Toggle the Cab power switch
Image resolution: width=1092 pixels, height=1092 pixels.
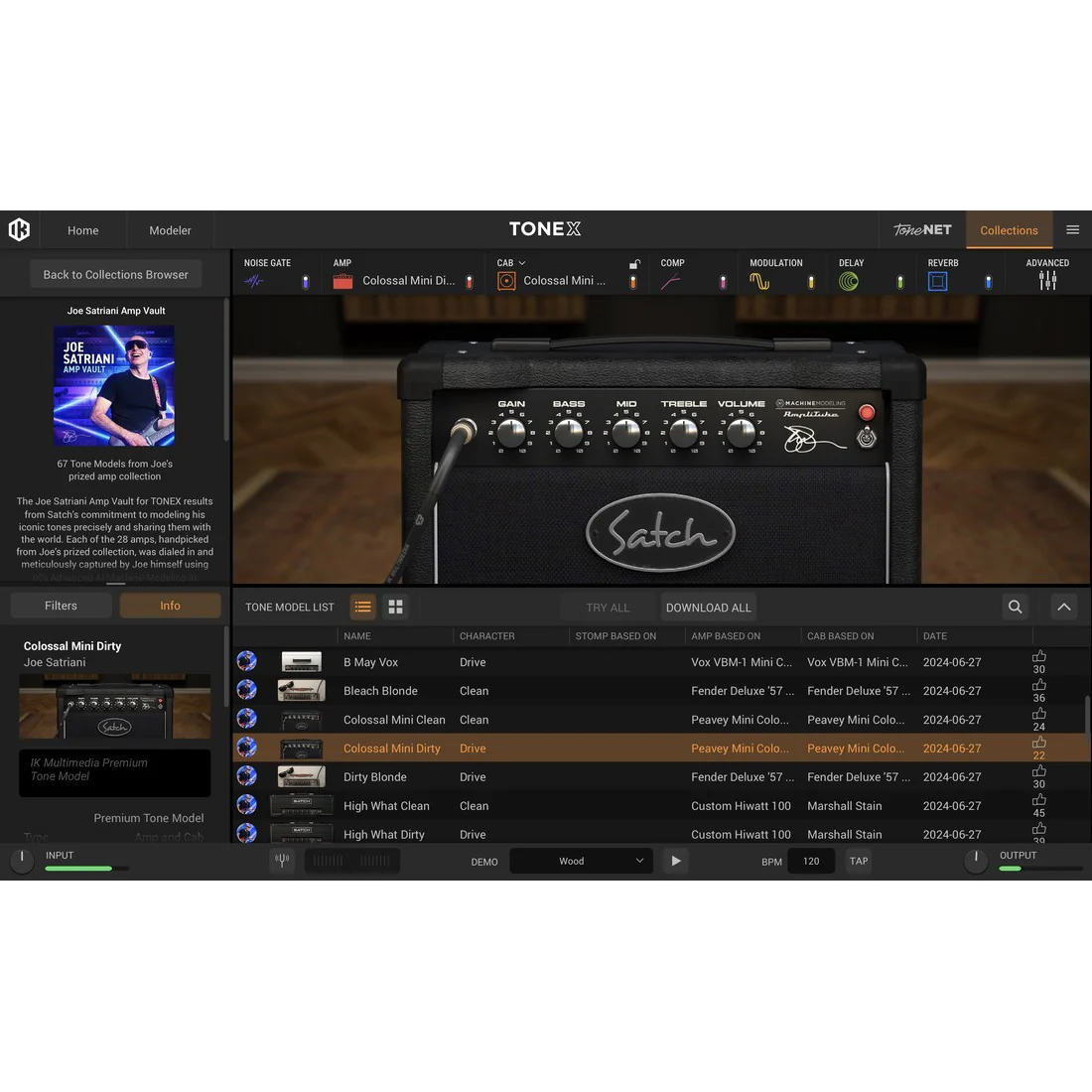pyautogui.click(x=633, y=282)
